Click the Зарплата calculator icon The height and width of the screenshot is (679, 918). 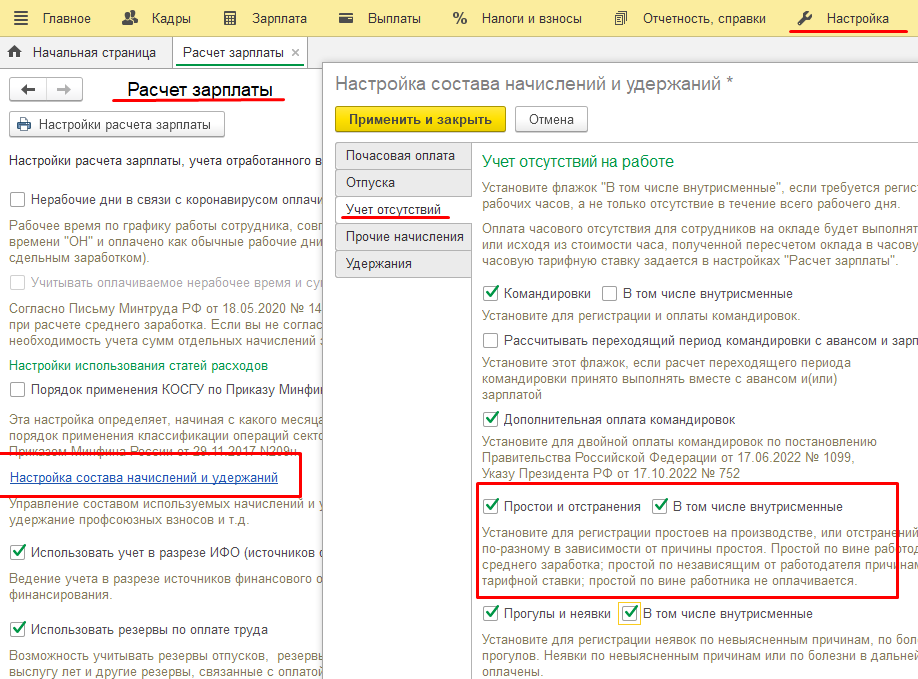(230, 19)
